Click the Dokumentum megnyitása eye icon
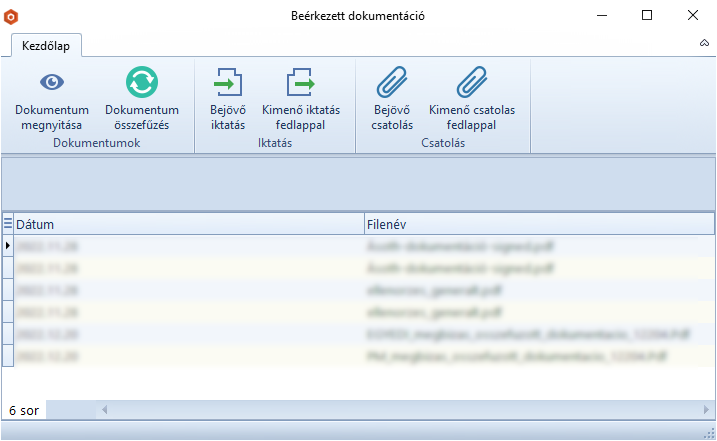Image resolution: width=717 pixels, height=441 pixels. pos(51,82)
